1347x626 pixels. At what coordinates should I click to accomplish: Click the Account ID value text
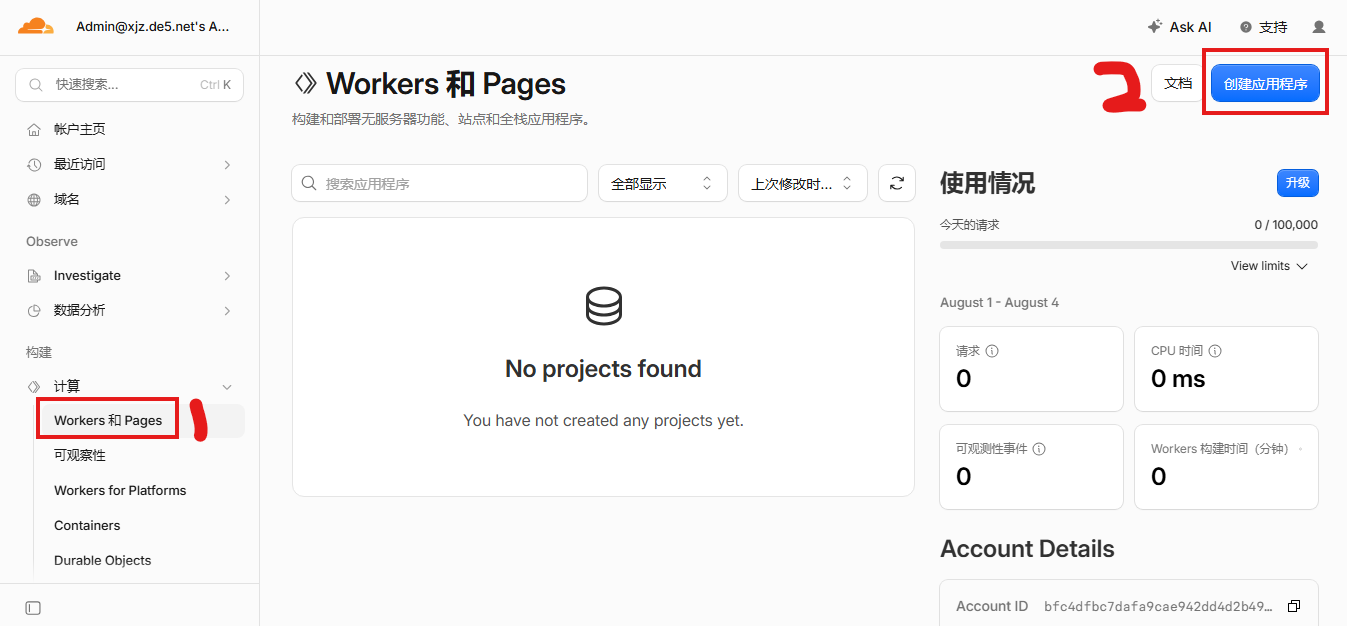click(x=1158, y=606)
